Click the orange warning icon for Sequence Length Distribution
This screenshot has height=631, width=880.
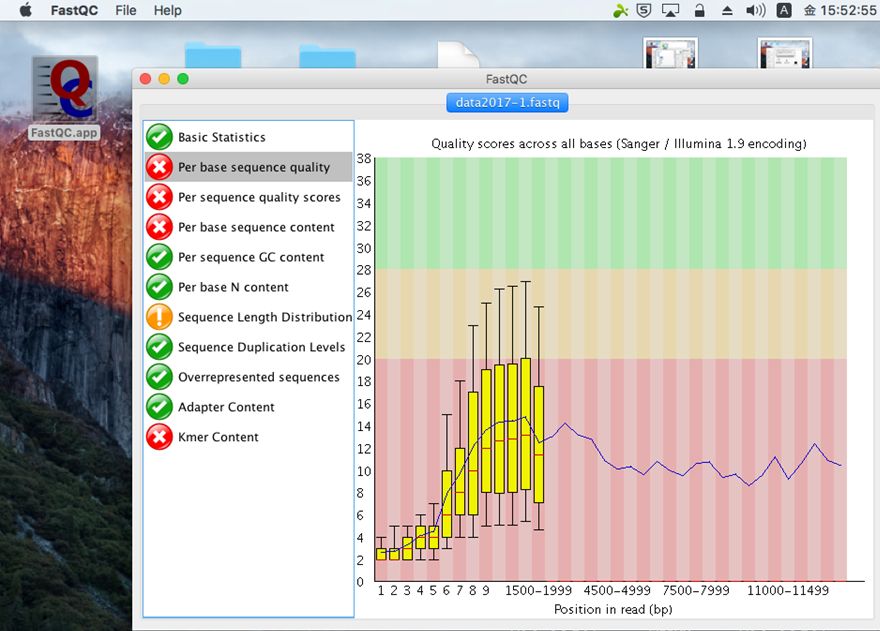point(159,317)
